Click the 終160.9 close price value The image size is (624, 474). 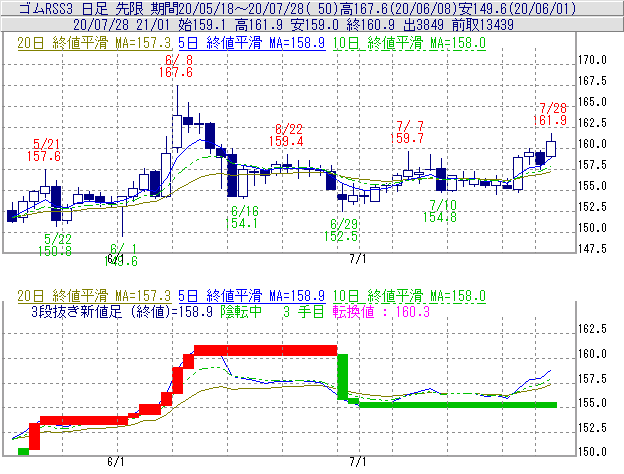pos(370,25)
